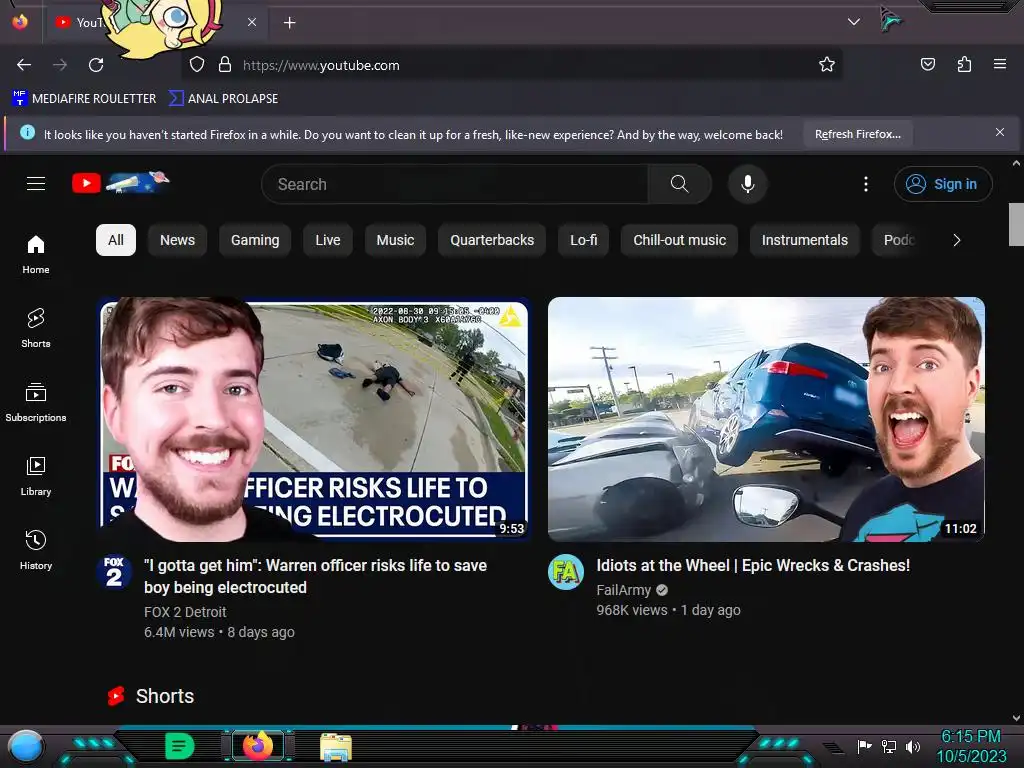The width and height of the screenshot is (1024, 768).
Task: Select the News filter chip
Action: [178, 240]
